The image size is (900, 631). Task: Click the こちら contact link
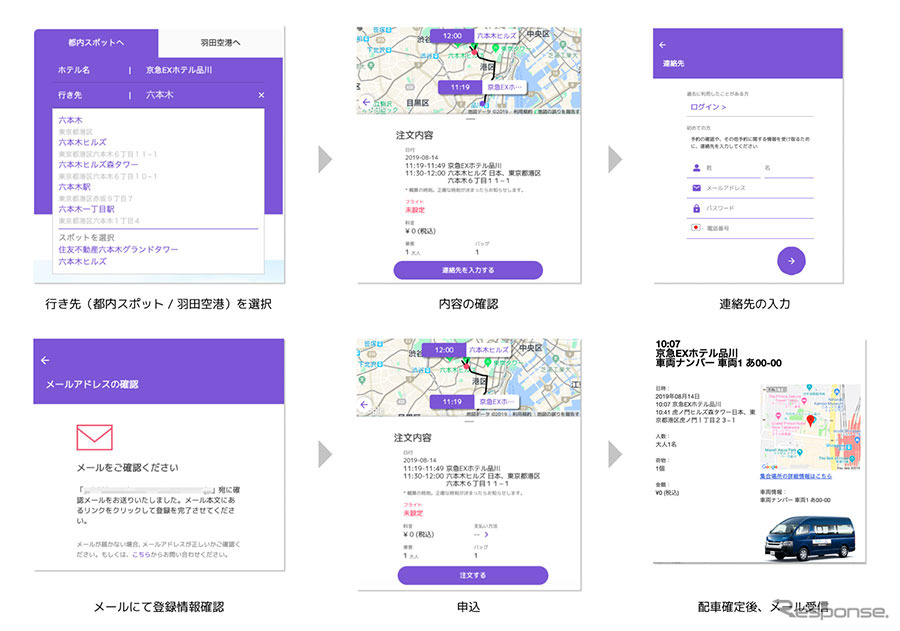140,552
